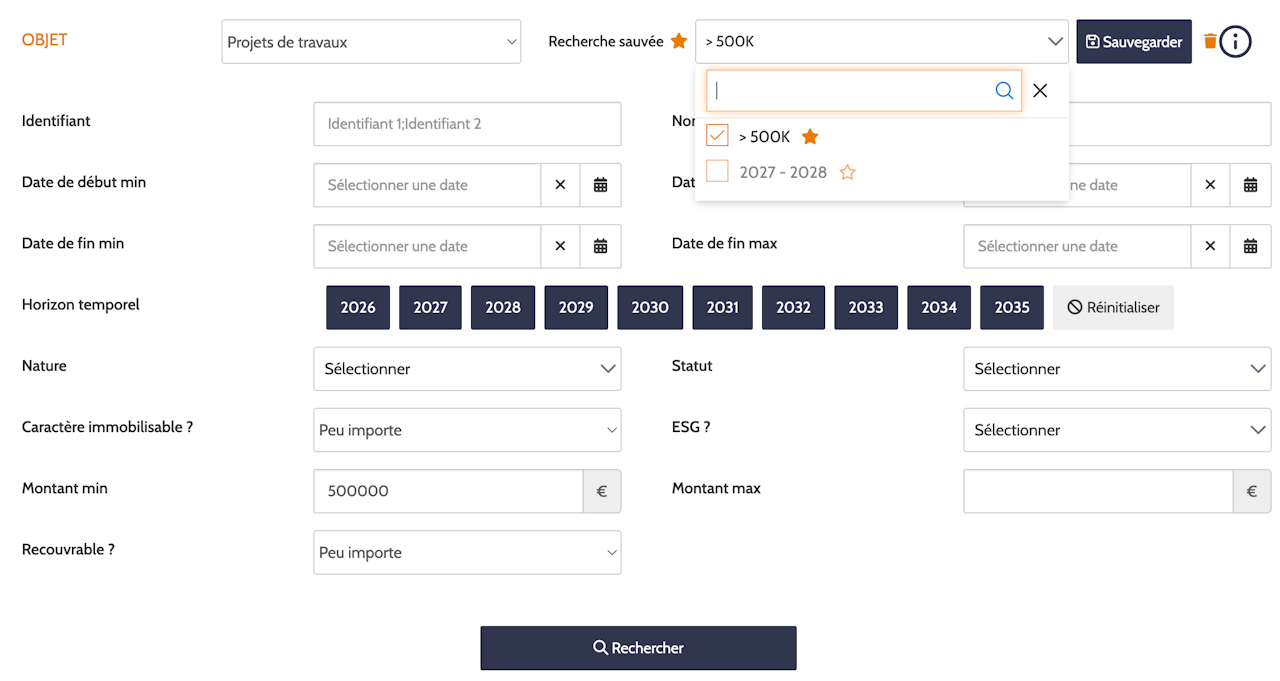Check the 2027 - 2028 saved search checkbox

[717, 171]
